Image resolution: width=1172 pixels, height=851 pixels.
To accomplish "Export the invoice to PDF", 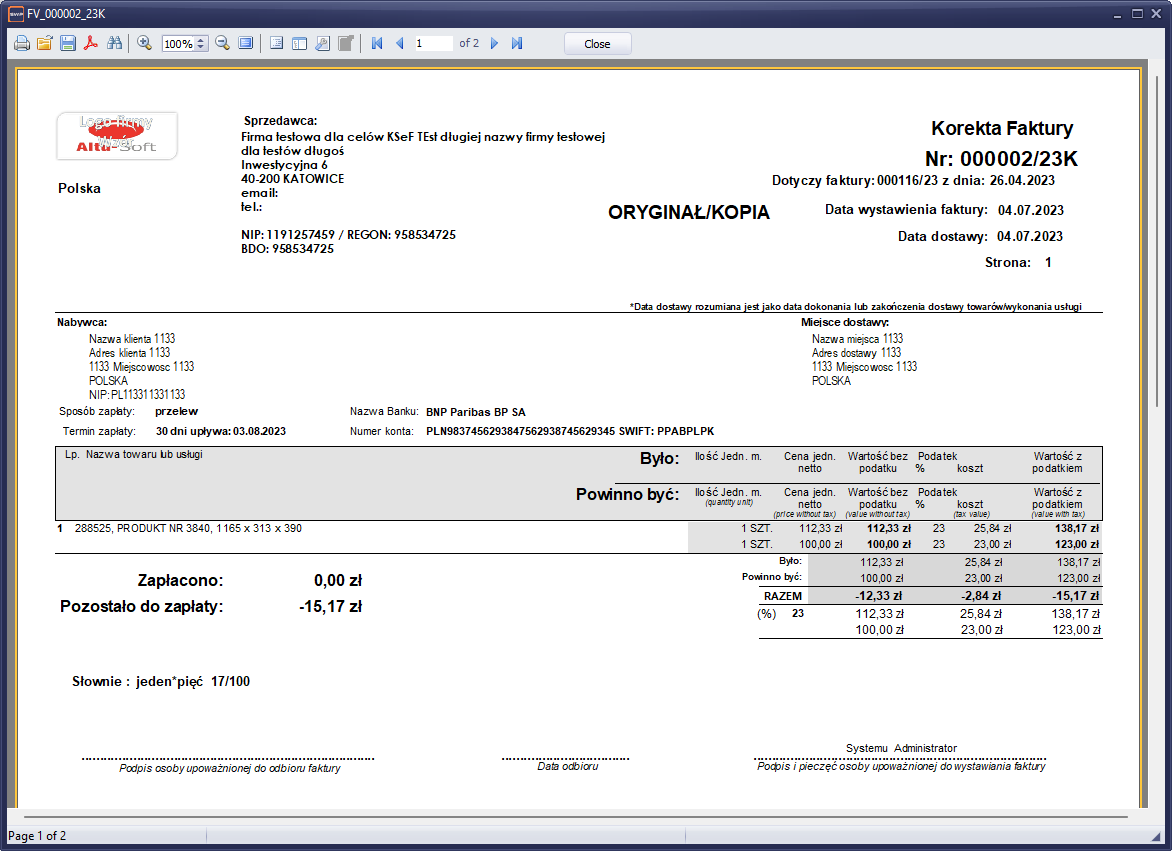I will (91, 44).
